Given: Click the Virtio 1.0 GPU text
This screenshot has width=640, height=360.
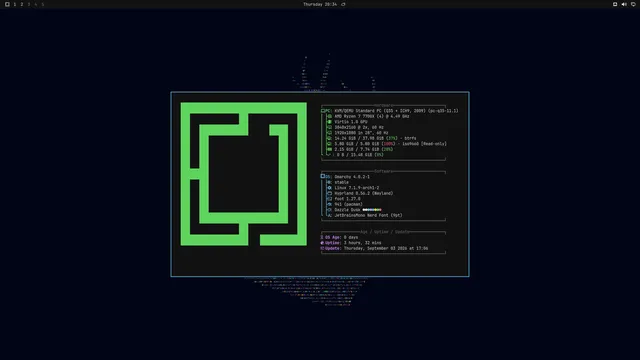Looking at the screenshot, I should pyautogui.click(x=351, y=122).
